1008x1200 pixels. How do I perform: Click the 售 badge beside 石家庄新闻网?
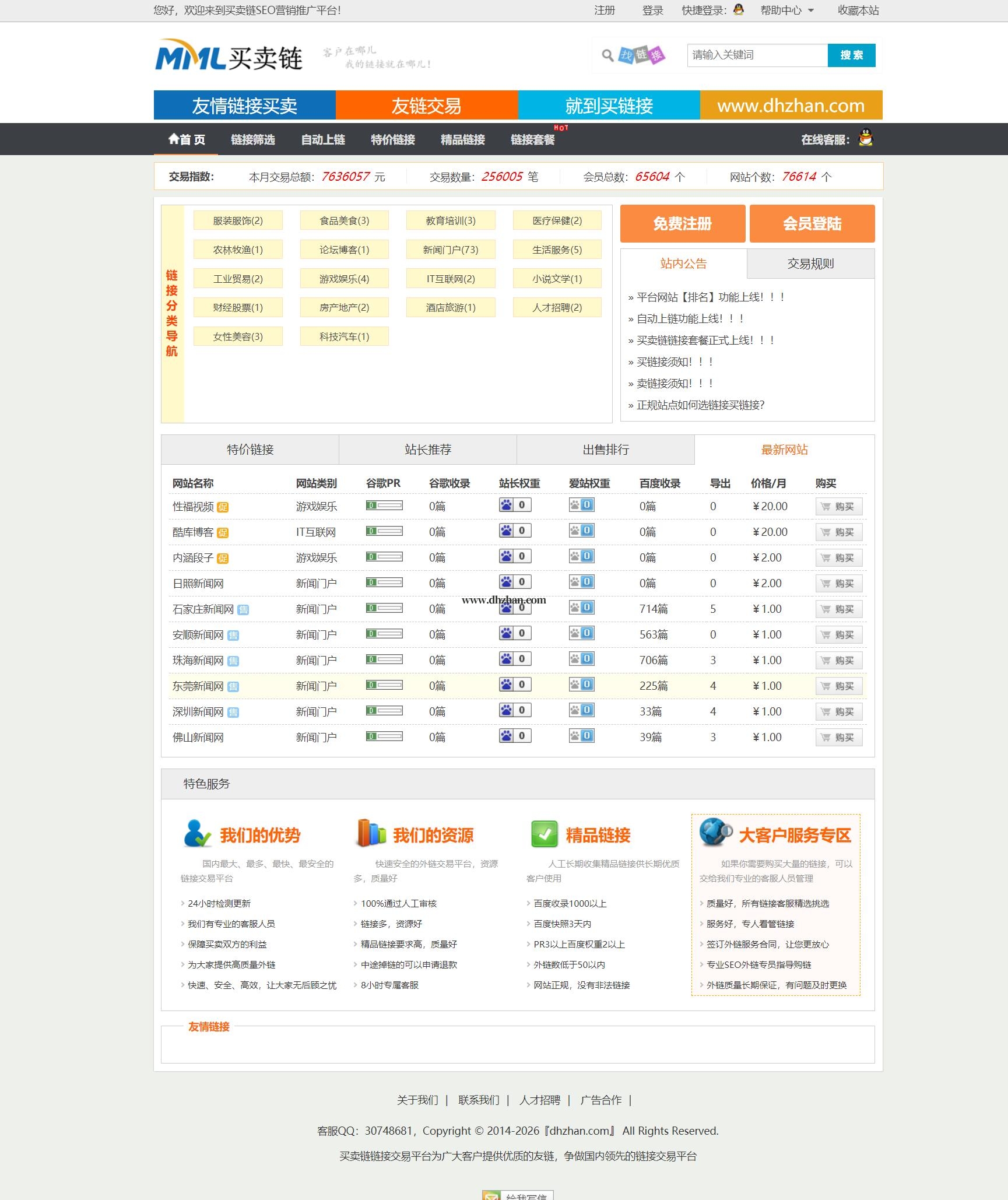243,610
